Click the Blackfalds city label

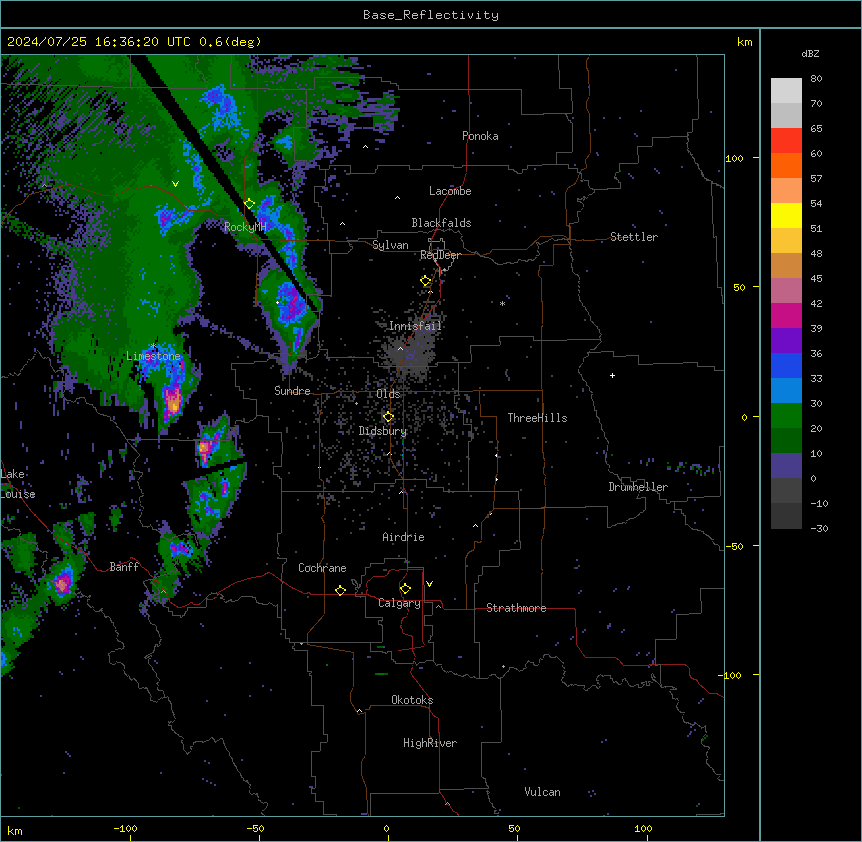tap(441, 223)
